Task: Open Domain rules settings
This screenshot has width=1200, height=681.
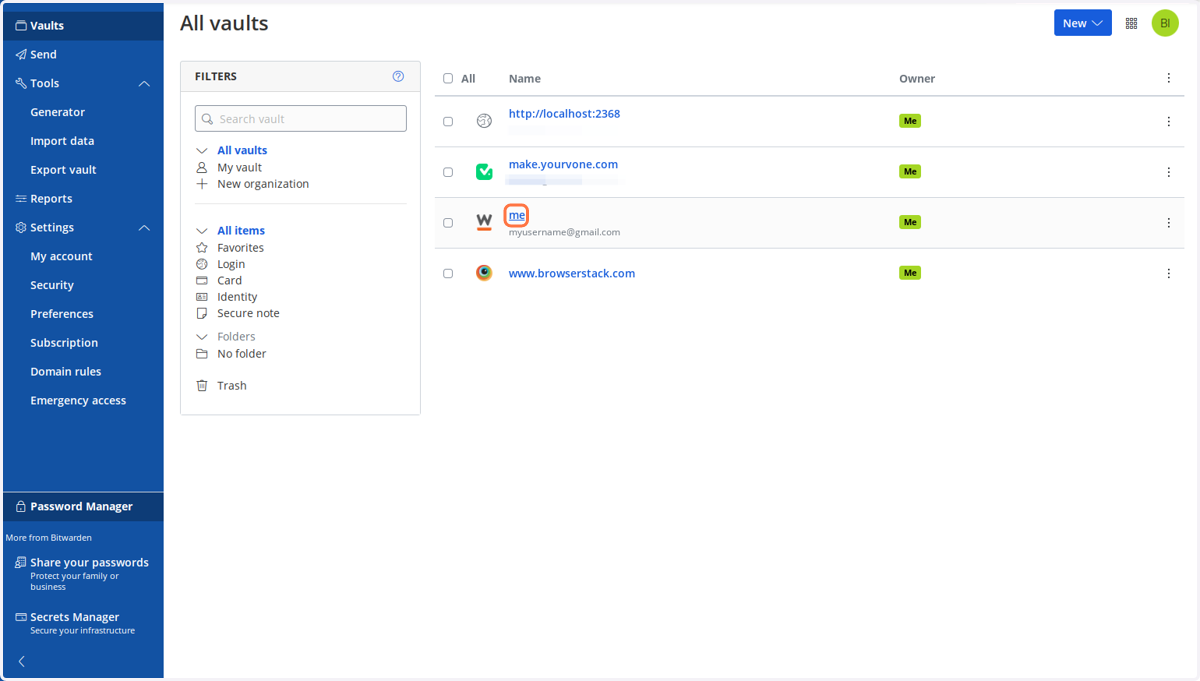Action: [x=66, y=372]
